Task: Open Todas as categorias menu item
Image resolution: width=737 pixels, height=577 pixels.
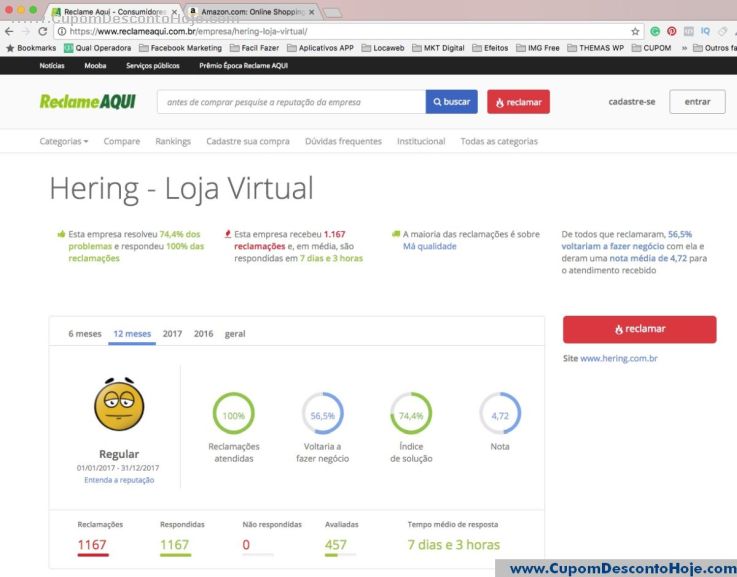Action: 499,141
